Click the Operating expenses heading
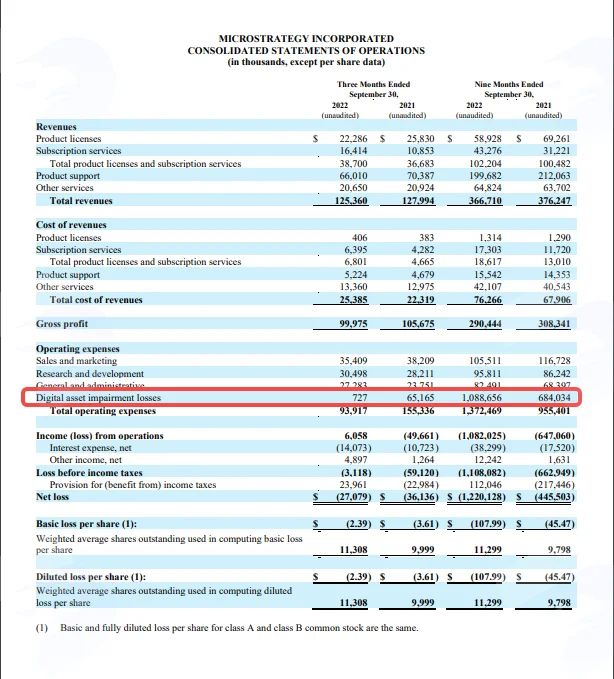 click(x=78, y=349)
